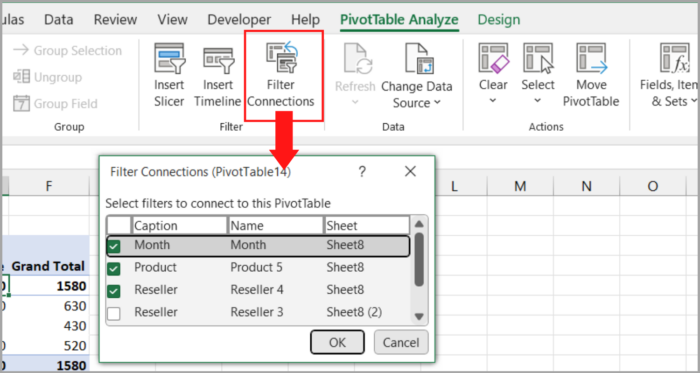Enable the Reseller 3 filter checkbox
The height and width of the screenshot is (373, 700).
[x=114, y=314]
